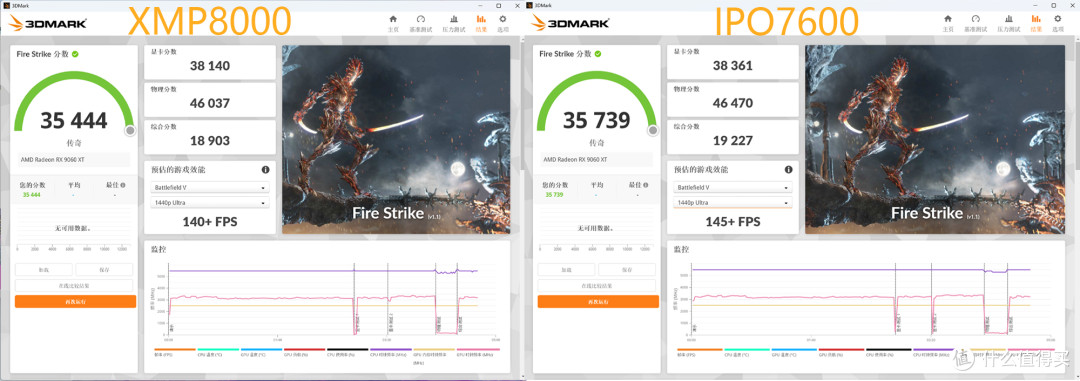
Task: Click 3DMark logo in right window header
Action: pyautogui.click(x=570, y=23)
